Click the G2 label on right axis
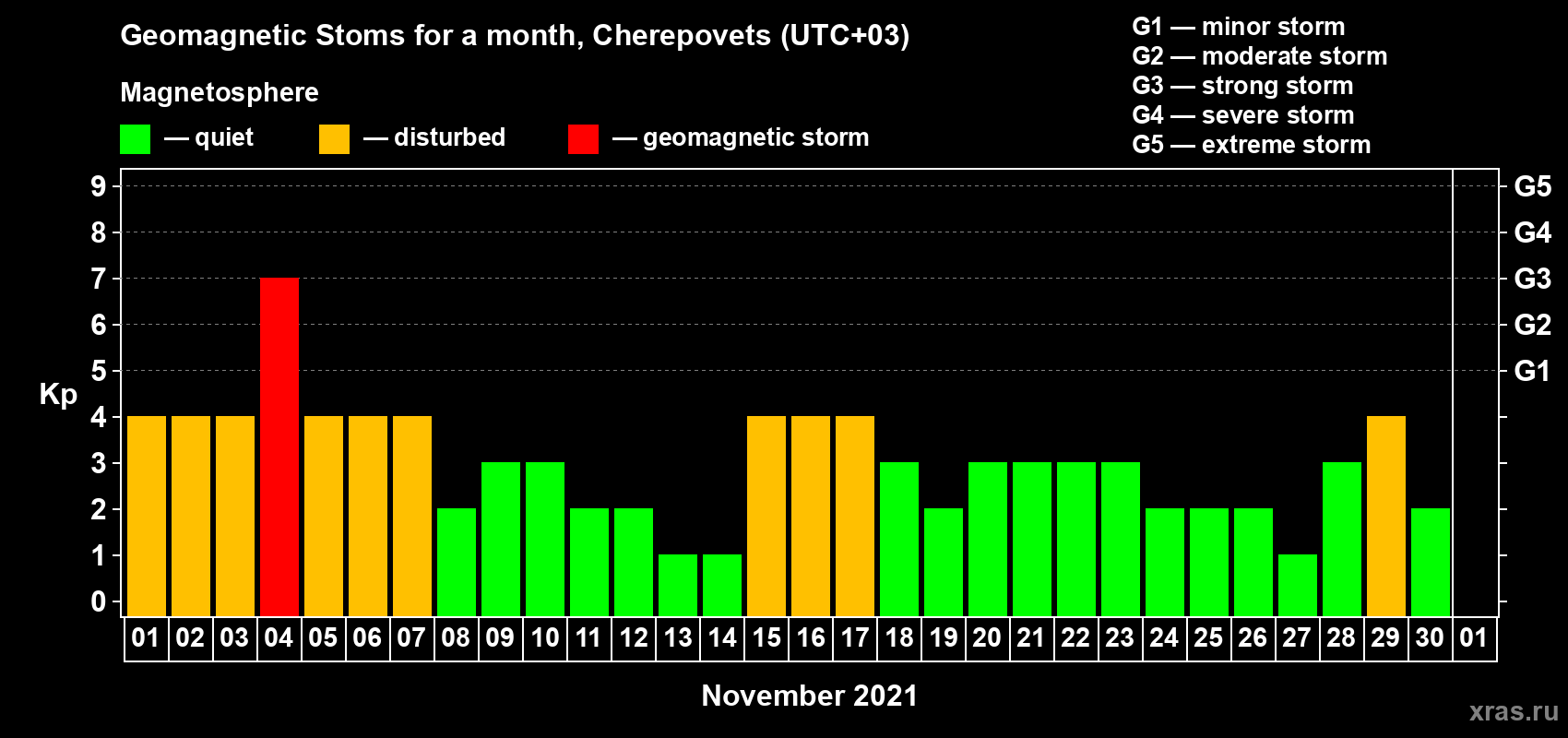Screen dimensions: 1568x738 click(x=1533, y=325)
